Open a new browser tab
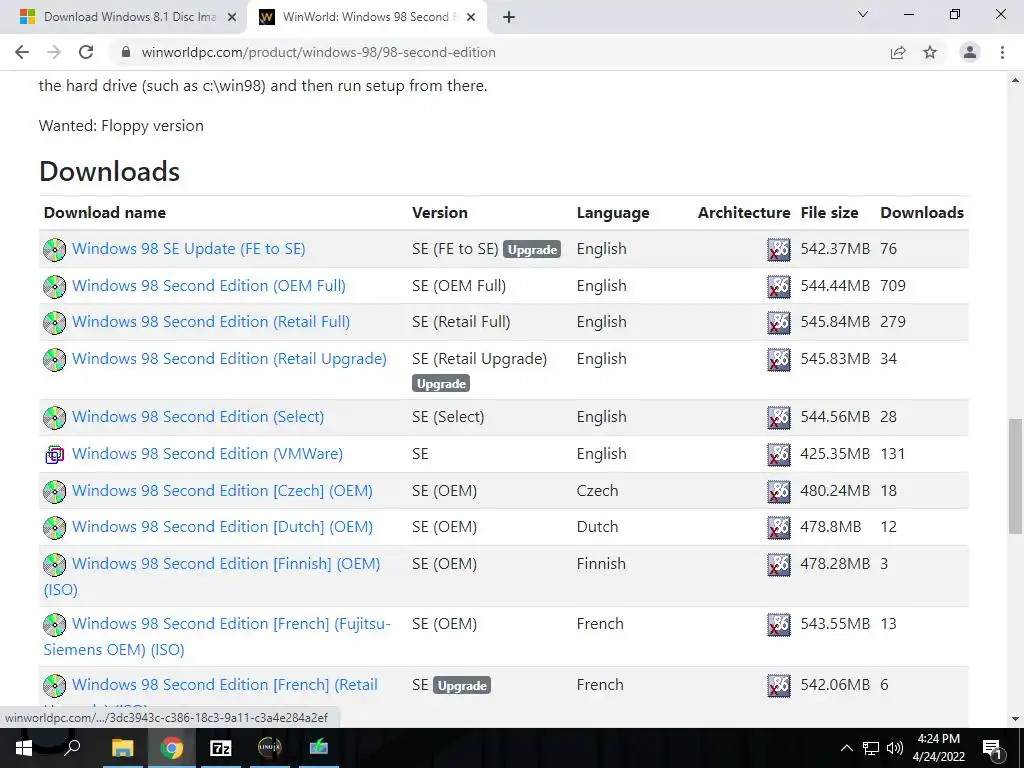The height and width of the screenshot is (768, 1024). pyautogui.click(x=509, y=17)
